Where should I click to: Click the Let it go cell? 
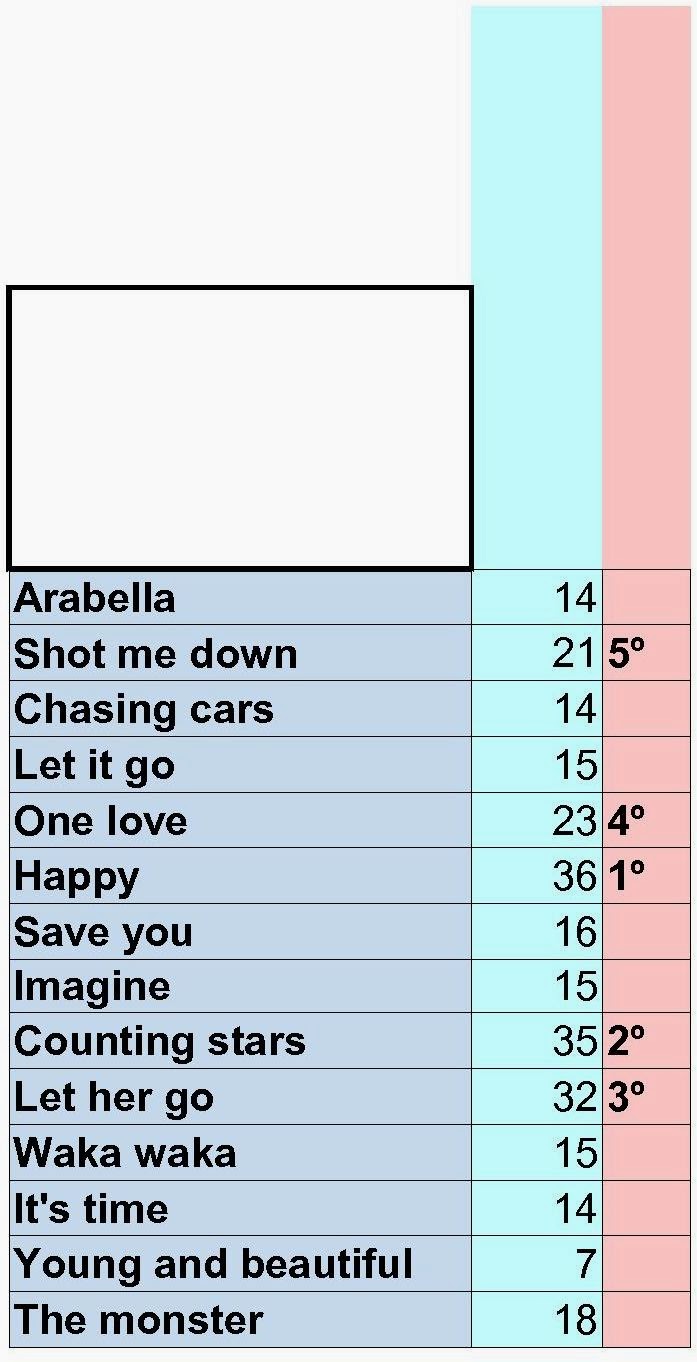pyautogui.click(x=240, y=765)
